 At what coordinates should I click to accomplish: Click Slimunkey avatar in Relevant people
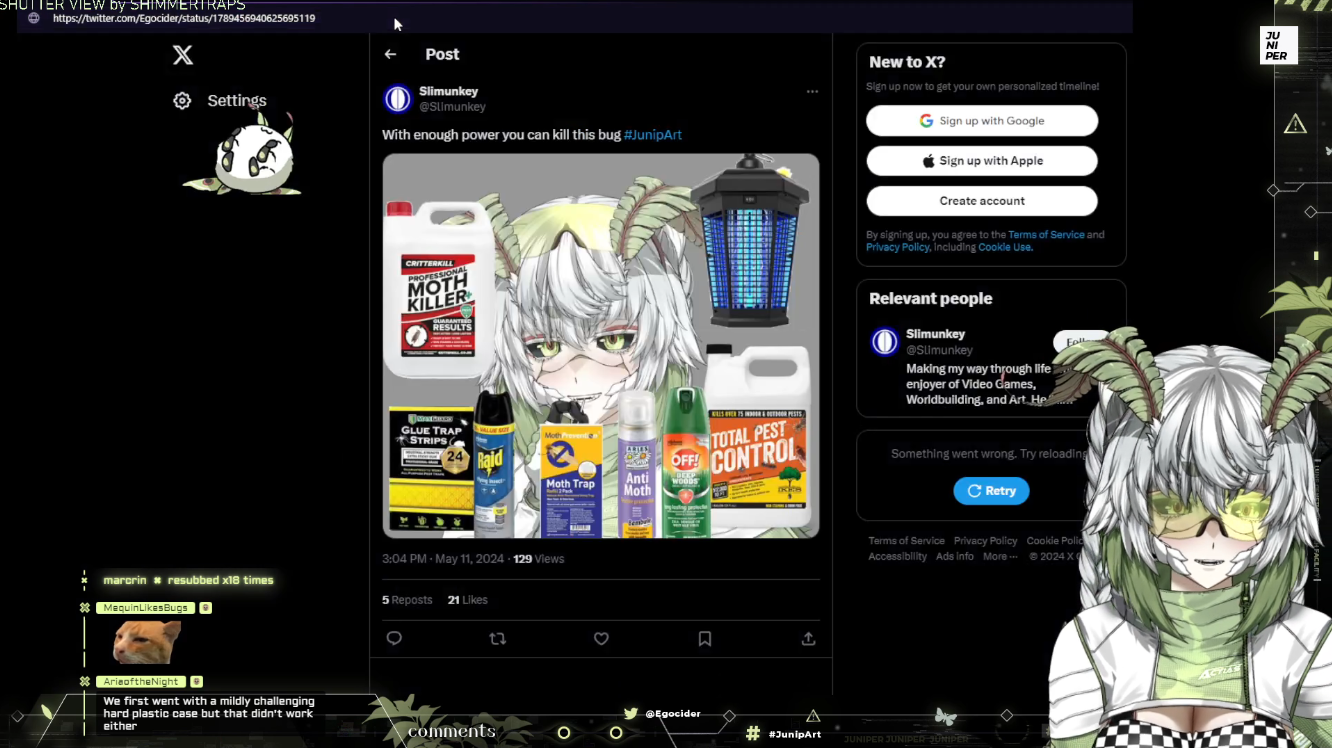pos(885,342)
